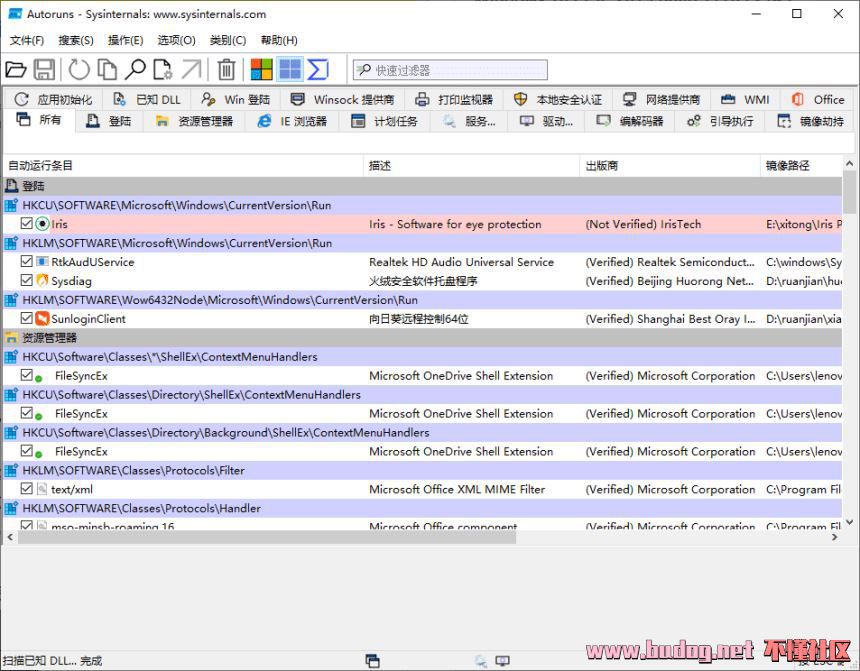860x671 pixels.
Task: Open the 文件(F) menu
Action: pyautogui.click(x=27, y=40)
